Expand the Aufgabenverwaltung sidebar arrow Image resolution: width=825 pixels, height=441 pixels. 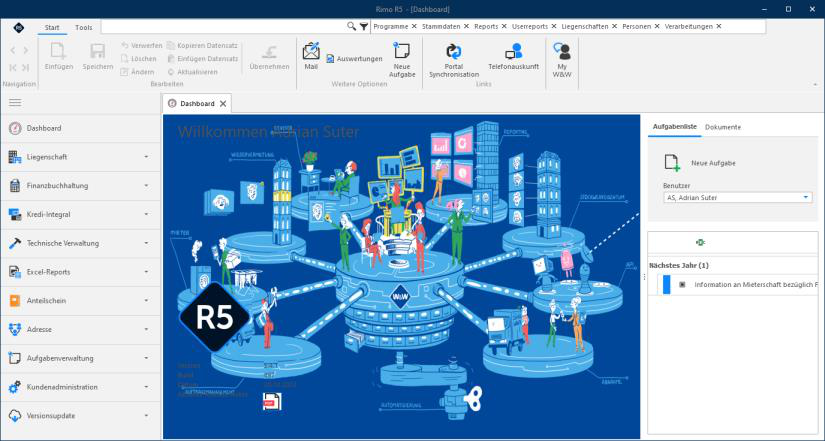click(146, 358)
